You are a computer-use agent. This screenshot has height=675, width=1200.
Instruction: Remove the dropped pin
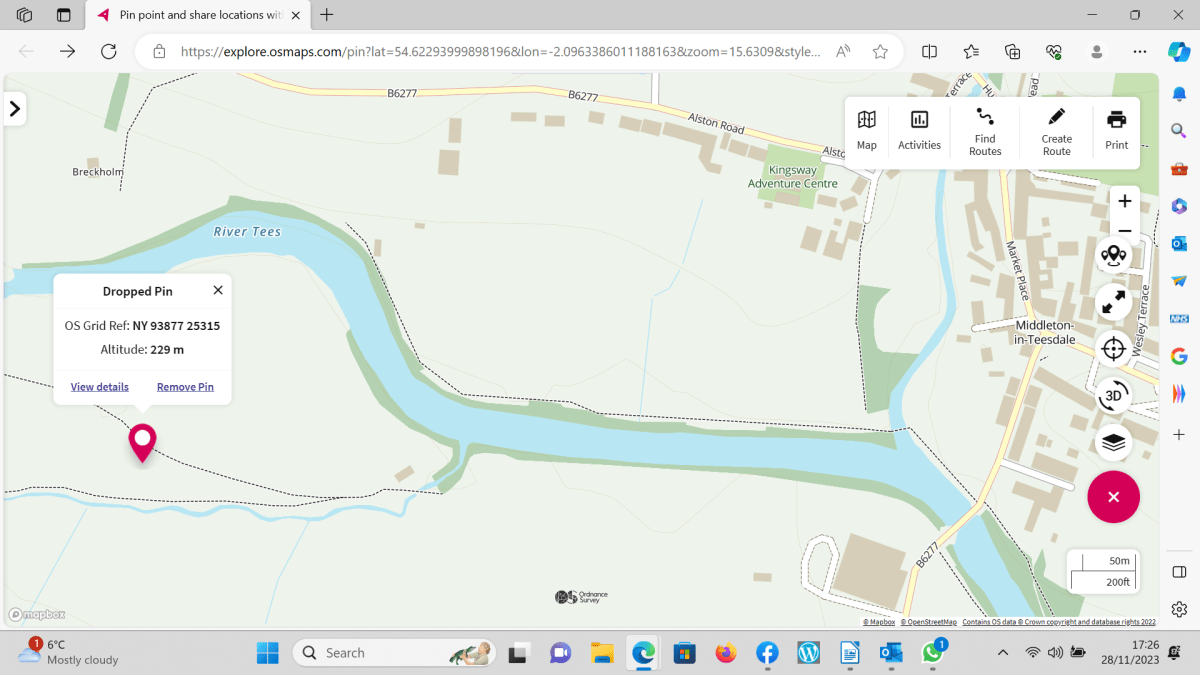[185, 387]
